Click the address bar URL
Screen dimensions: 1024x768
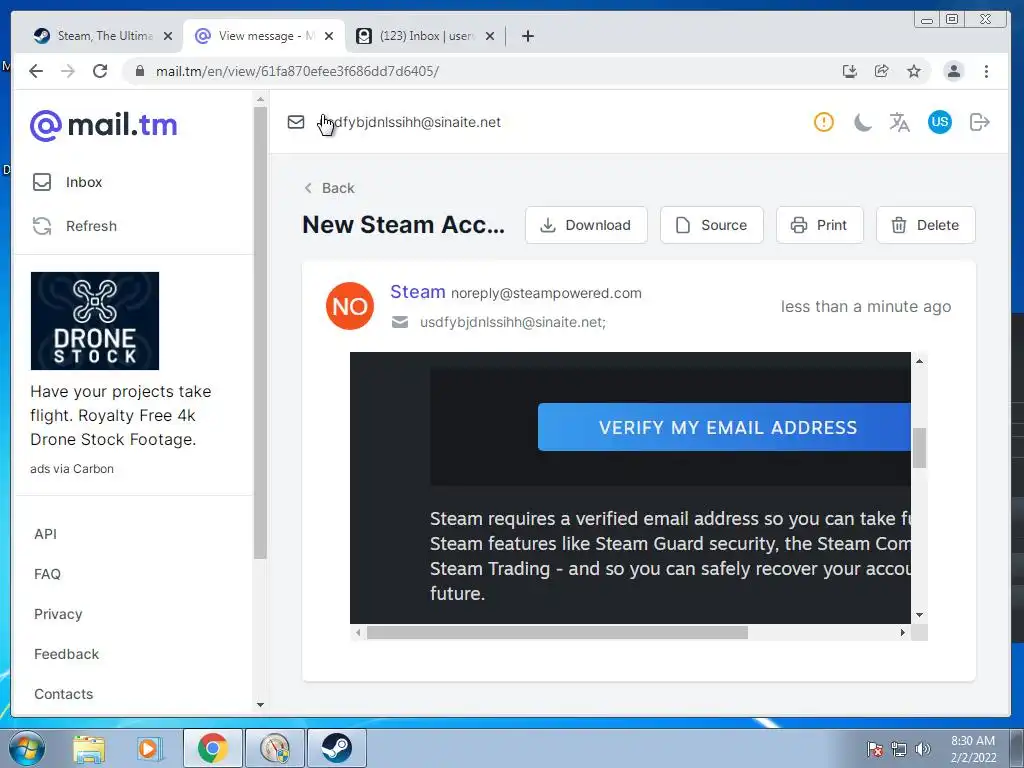(297, 71)
